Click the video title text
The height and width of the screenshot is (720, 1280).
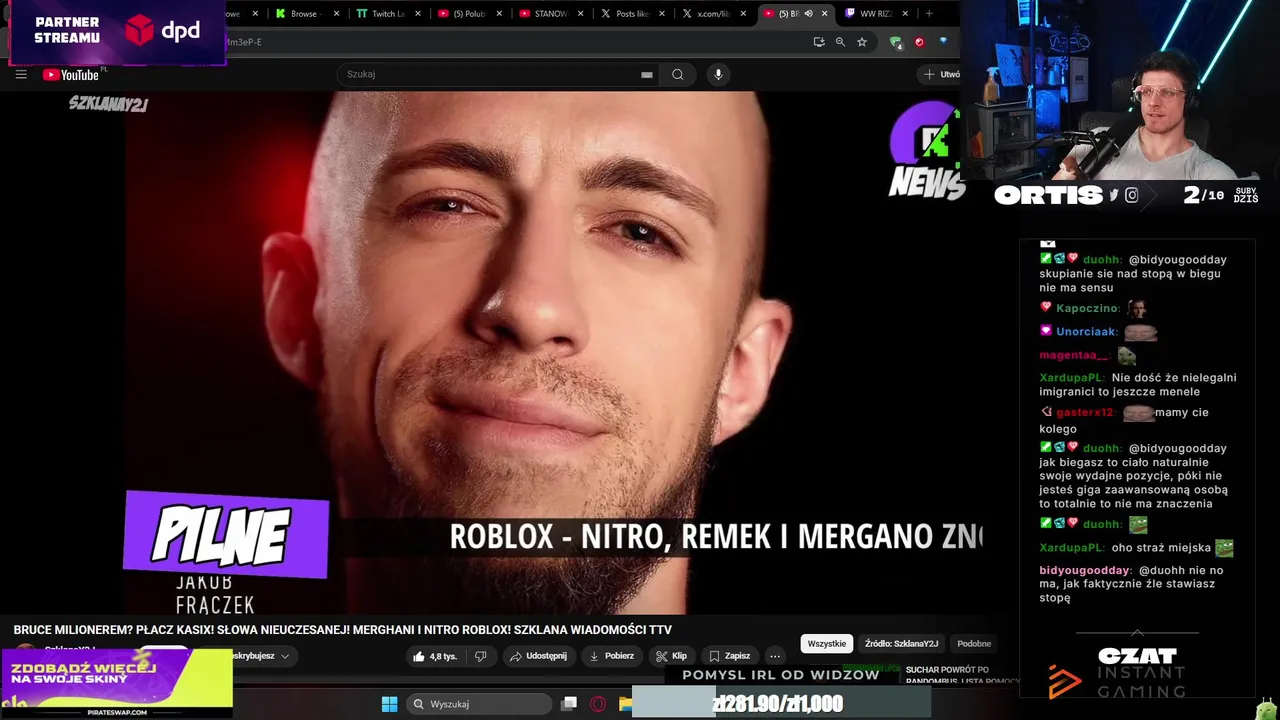tap(342, 630)
